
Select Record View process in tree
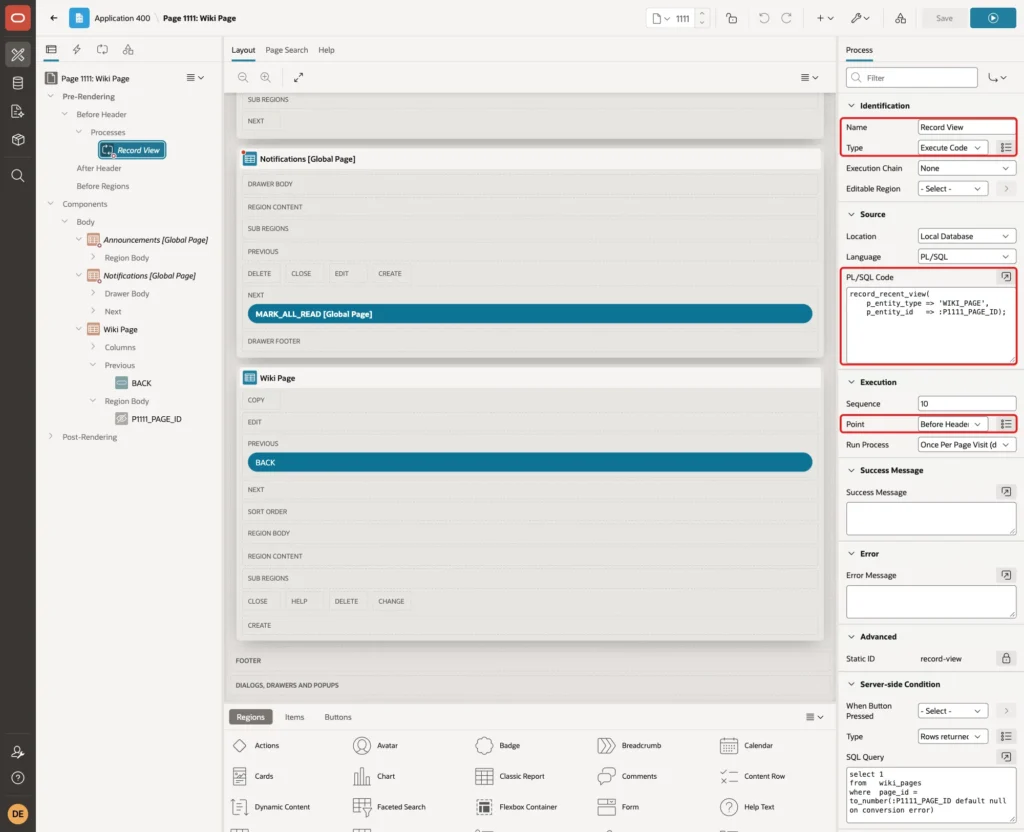pyautogui.click(x=132, y=150)
